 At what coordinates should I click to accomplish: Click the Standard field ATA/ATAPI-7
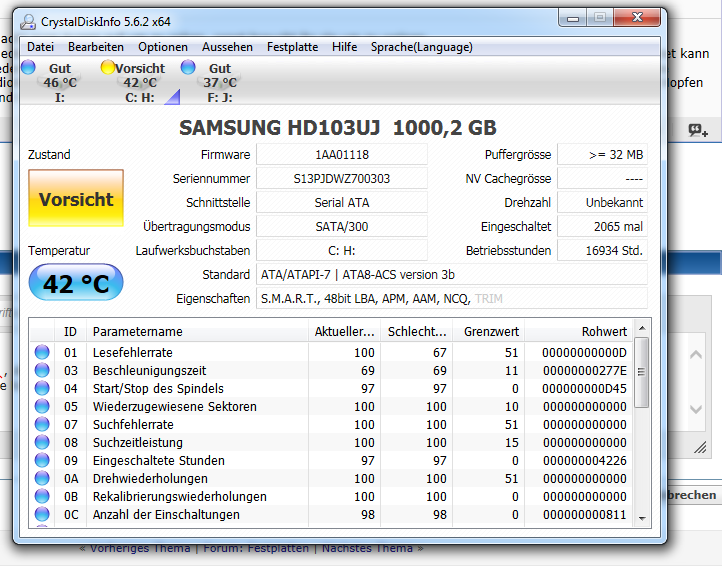pos(452,274)
